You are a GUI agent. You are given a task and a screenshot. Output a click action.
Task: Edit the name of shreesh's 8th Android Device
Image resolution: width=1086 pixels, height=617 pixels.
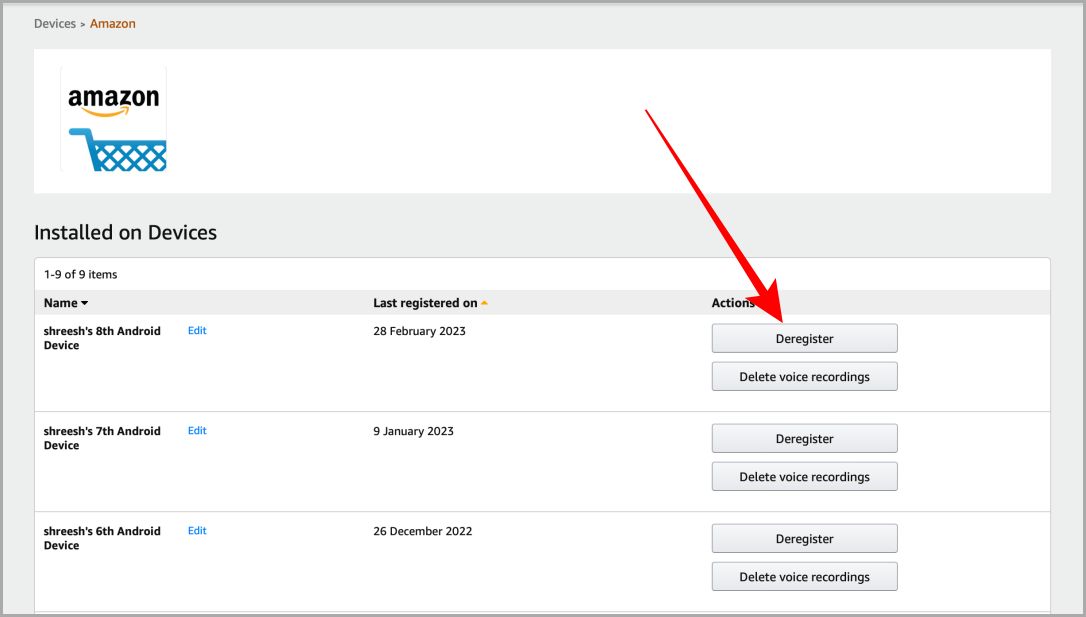coord(197,330)
